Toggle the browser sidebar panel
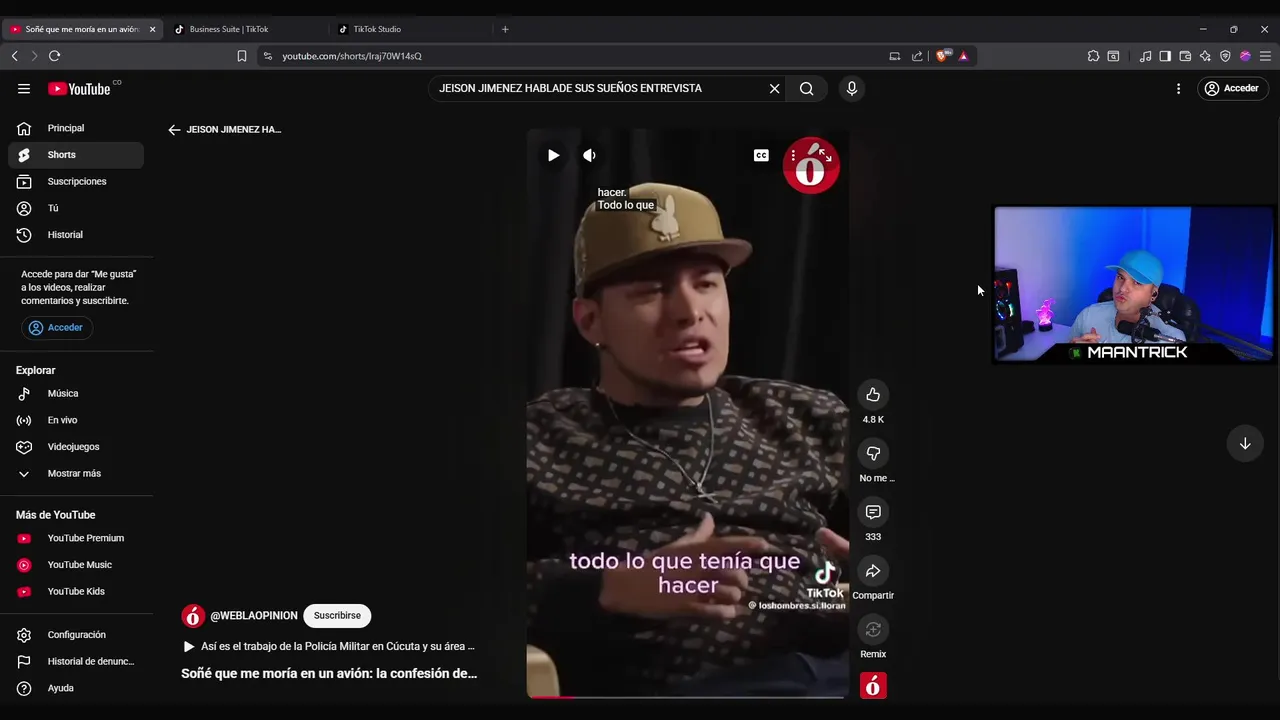Screen dimensions: 1280x720 pyautogui.click(x=1165, y=56)
